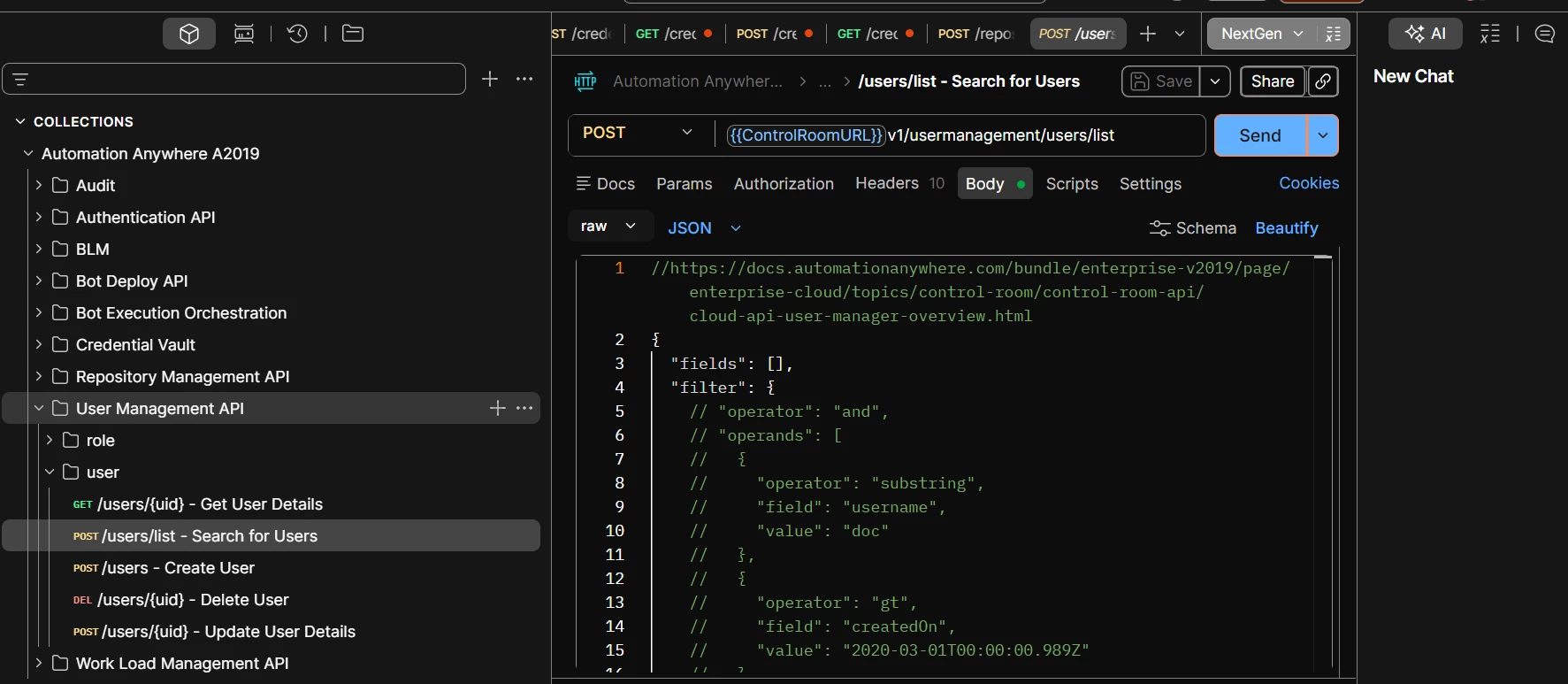Expand the role folder

(50, 440)
